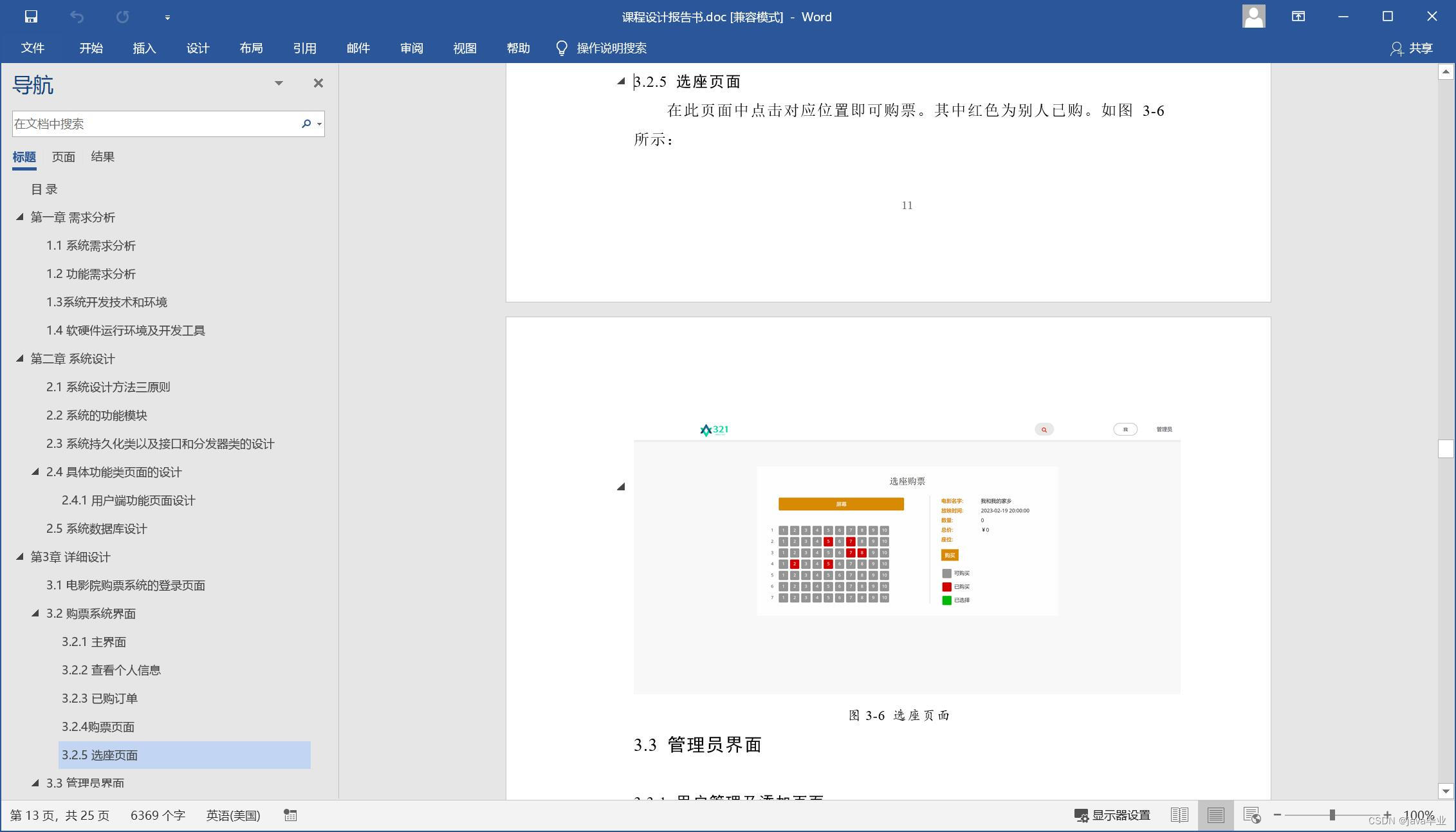Select the 页面 navigation tab
The height and width of the screenshot is (832, 1456).
point(64,157)
